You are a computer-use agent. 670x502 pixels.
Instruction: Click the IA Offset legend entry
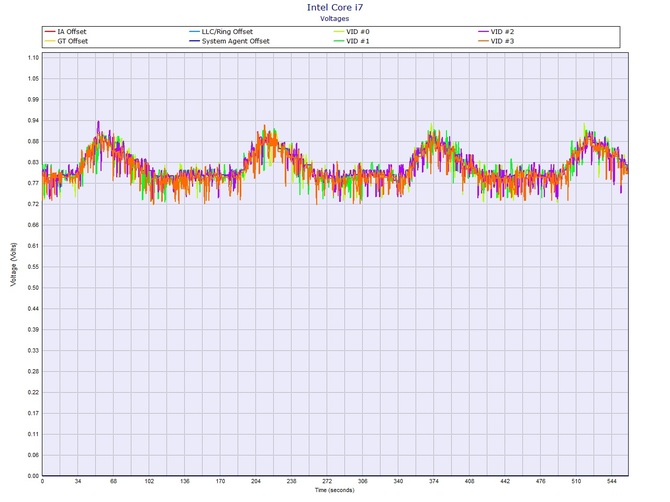65,32
